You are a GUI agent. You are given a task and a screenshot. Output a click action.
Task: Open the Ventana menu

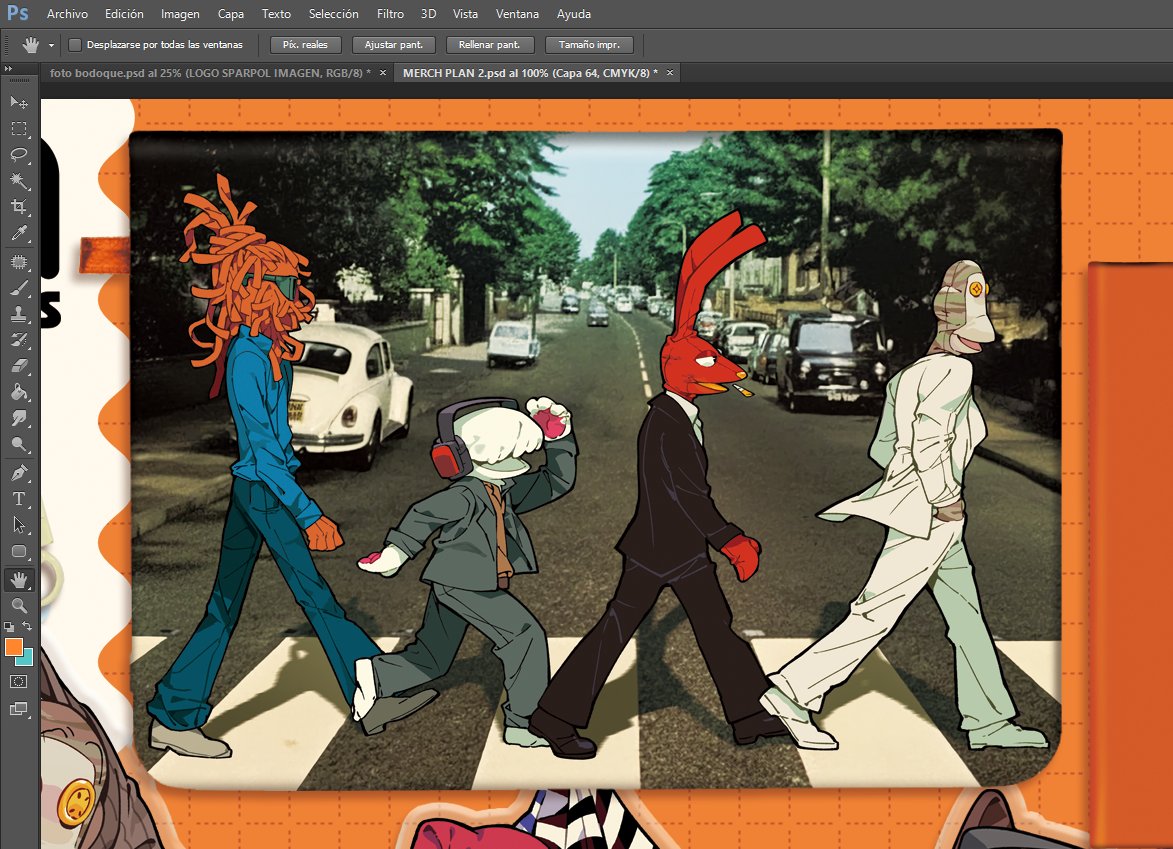[x=517, y=13]
